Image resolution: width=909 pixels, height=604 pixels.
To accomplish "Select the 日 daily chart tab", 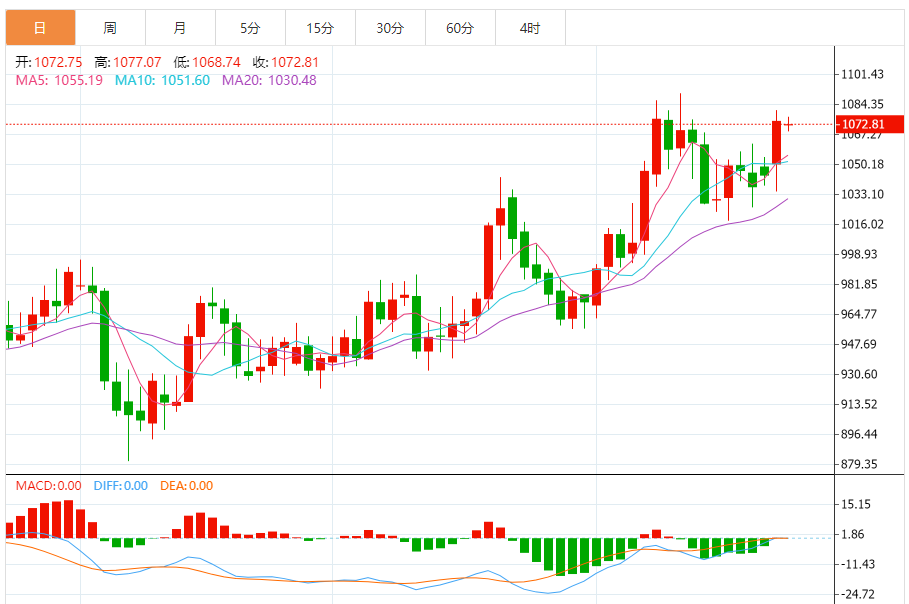I will pos(41,27).
